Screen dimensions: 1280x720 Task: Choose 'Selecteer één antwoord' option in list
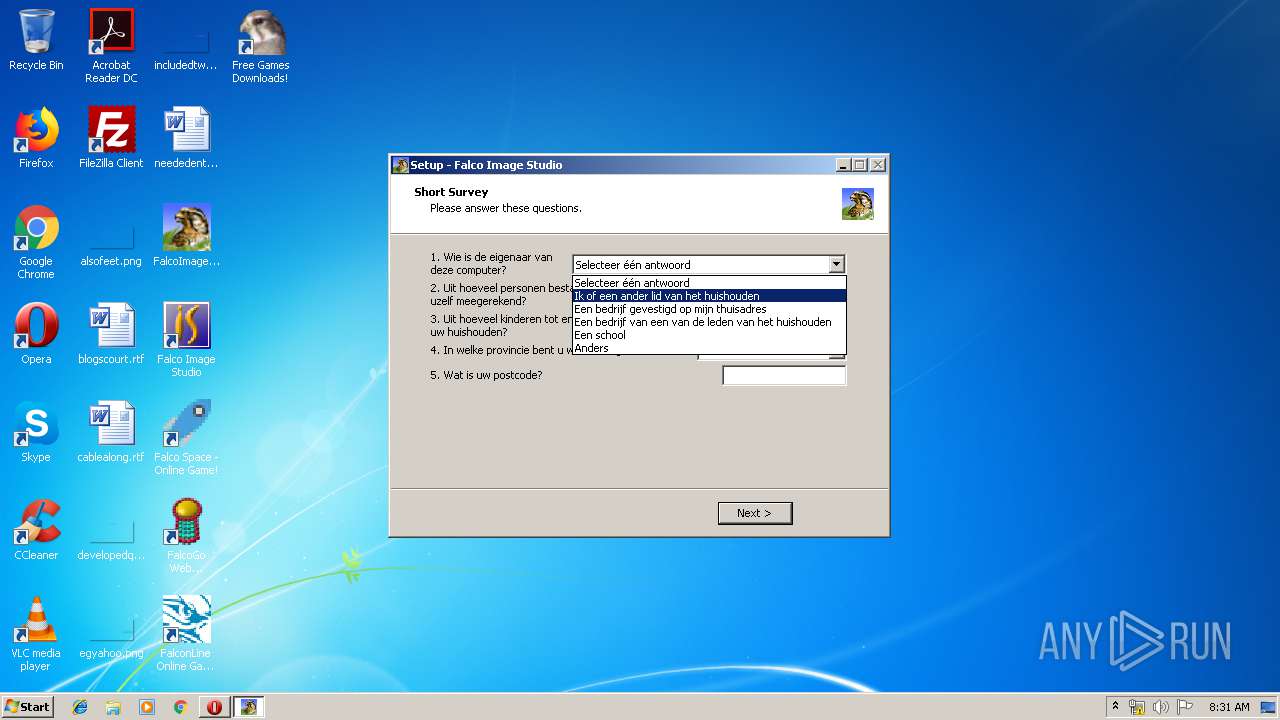click(709, 283)
